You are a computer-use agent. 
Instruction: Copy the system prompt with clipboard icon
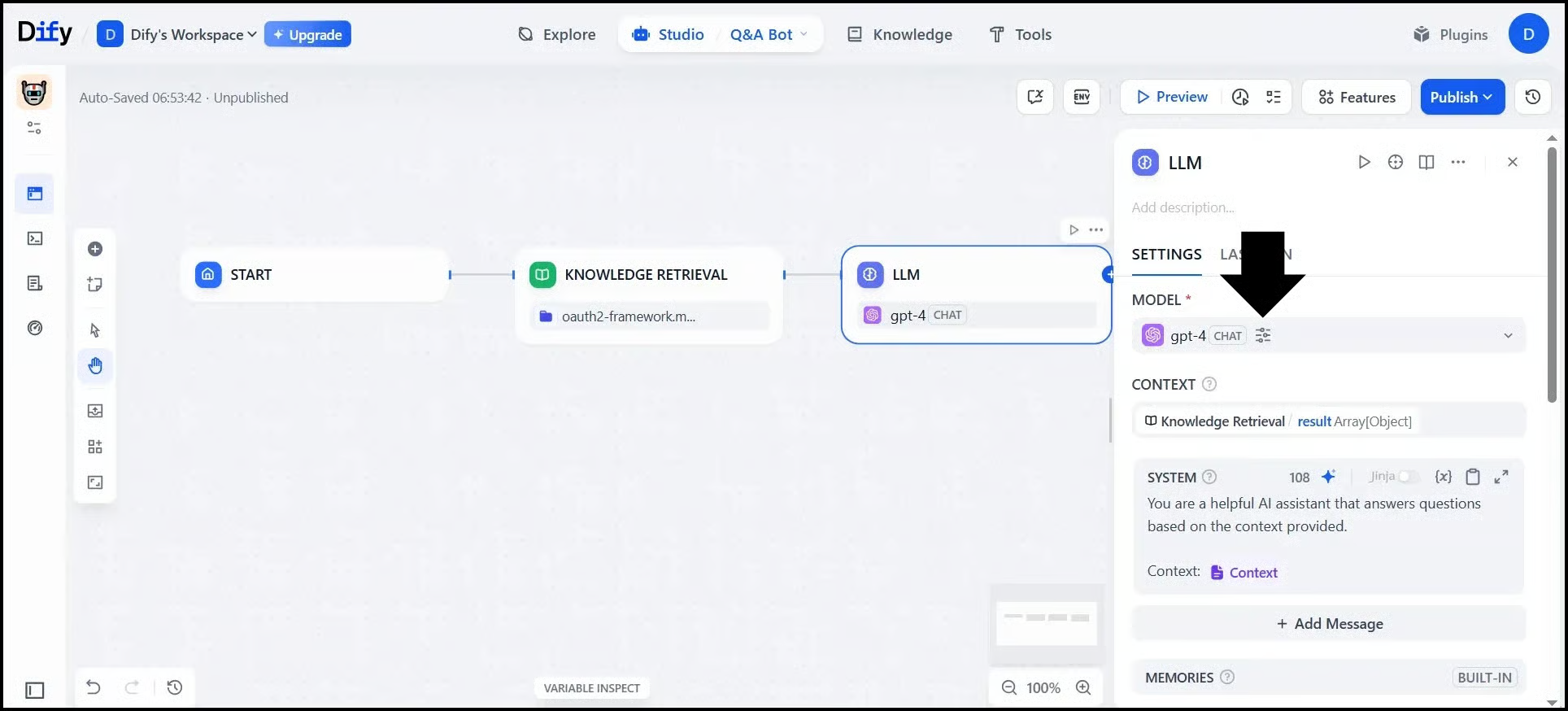click(x=1472, y=477)
